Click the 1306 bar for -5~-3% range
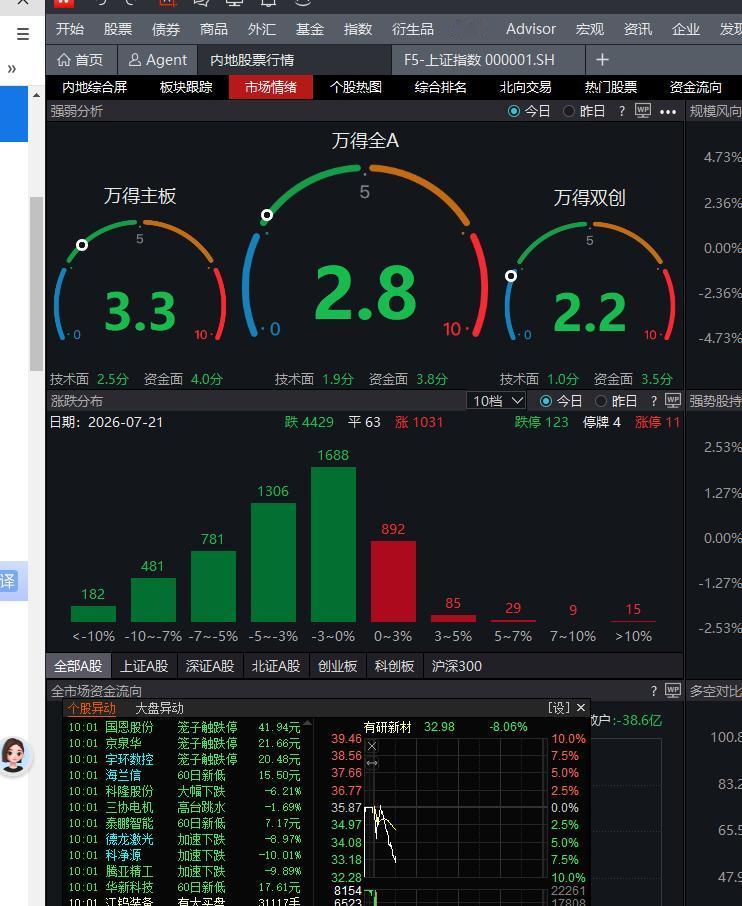Viewport: 742px width, 906px height. click(x=273, y=562)
